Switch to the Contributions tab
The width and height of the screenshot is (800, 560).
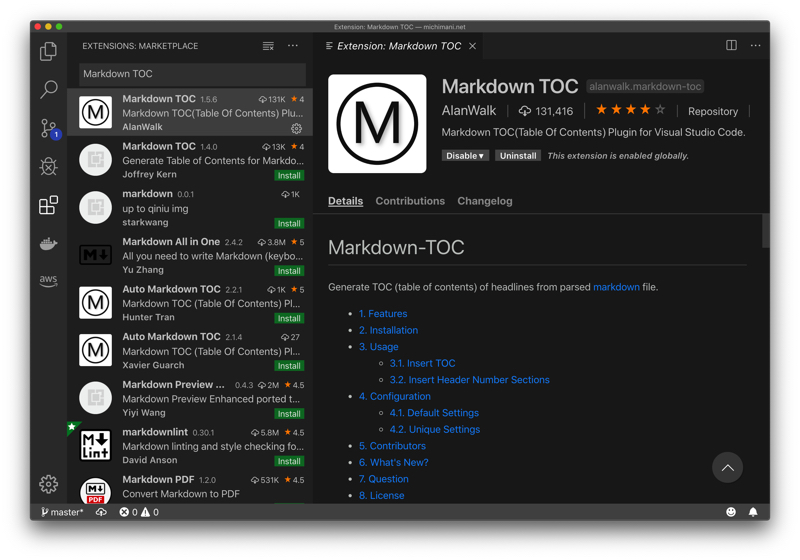click(410, 201)
